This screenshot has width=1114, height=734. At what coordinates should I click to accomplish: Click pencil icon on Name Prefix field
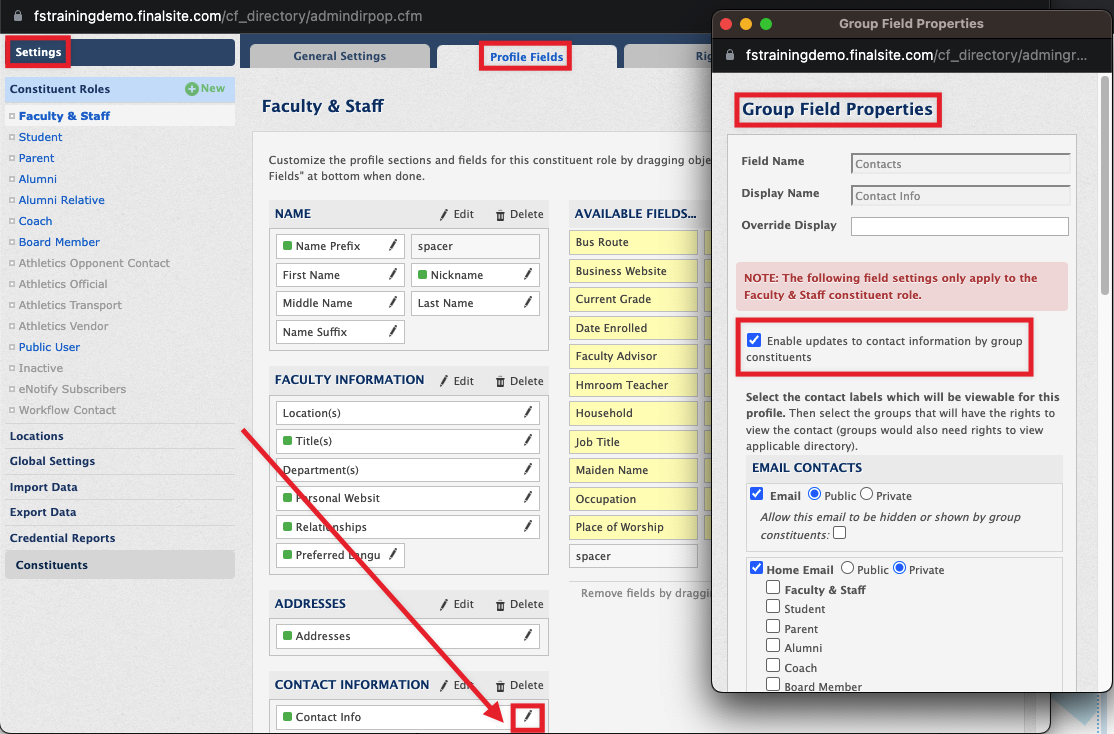coord(393,245)
